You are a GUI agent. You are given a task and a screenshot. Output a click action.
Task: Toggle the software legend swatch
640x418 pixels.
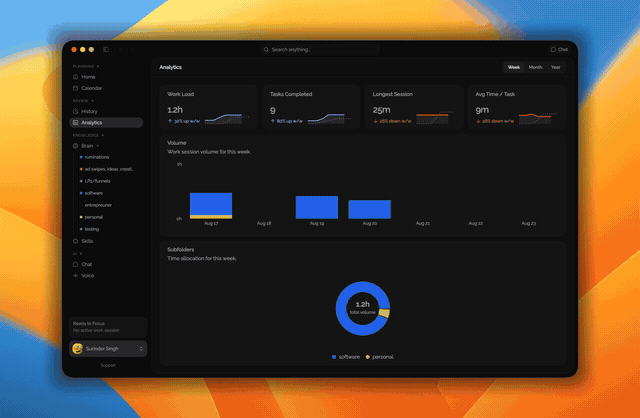tap(334, 357)
